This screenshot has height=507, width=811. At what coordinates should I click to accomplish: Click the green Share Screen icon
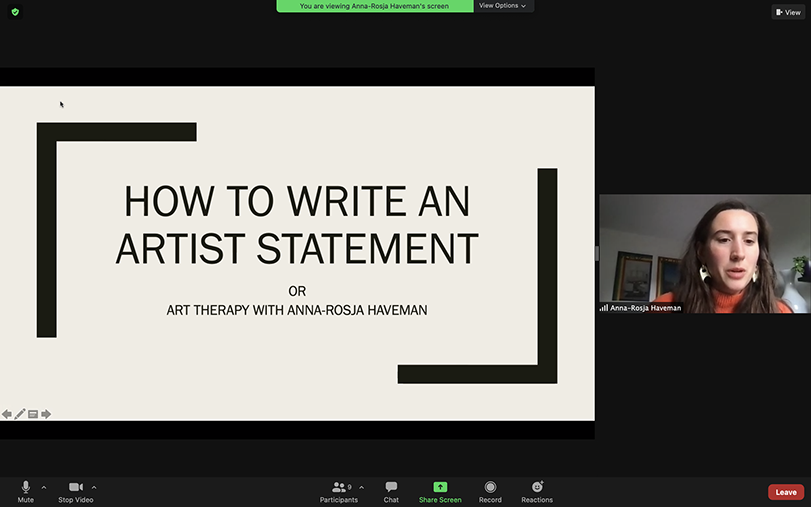[x=440, y=487]
